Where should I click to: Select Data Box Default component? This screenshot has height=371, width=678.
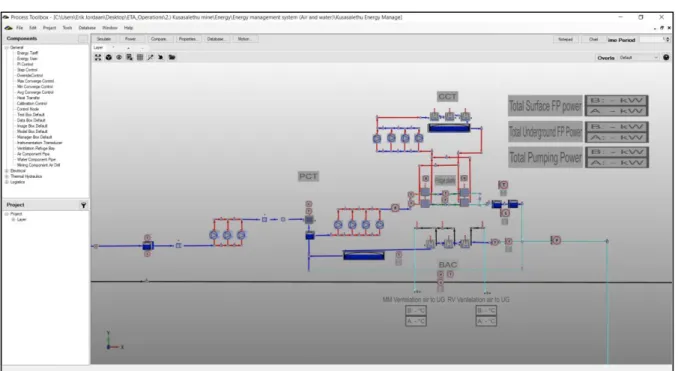click(31, 121)
